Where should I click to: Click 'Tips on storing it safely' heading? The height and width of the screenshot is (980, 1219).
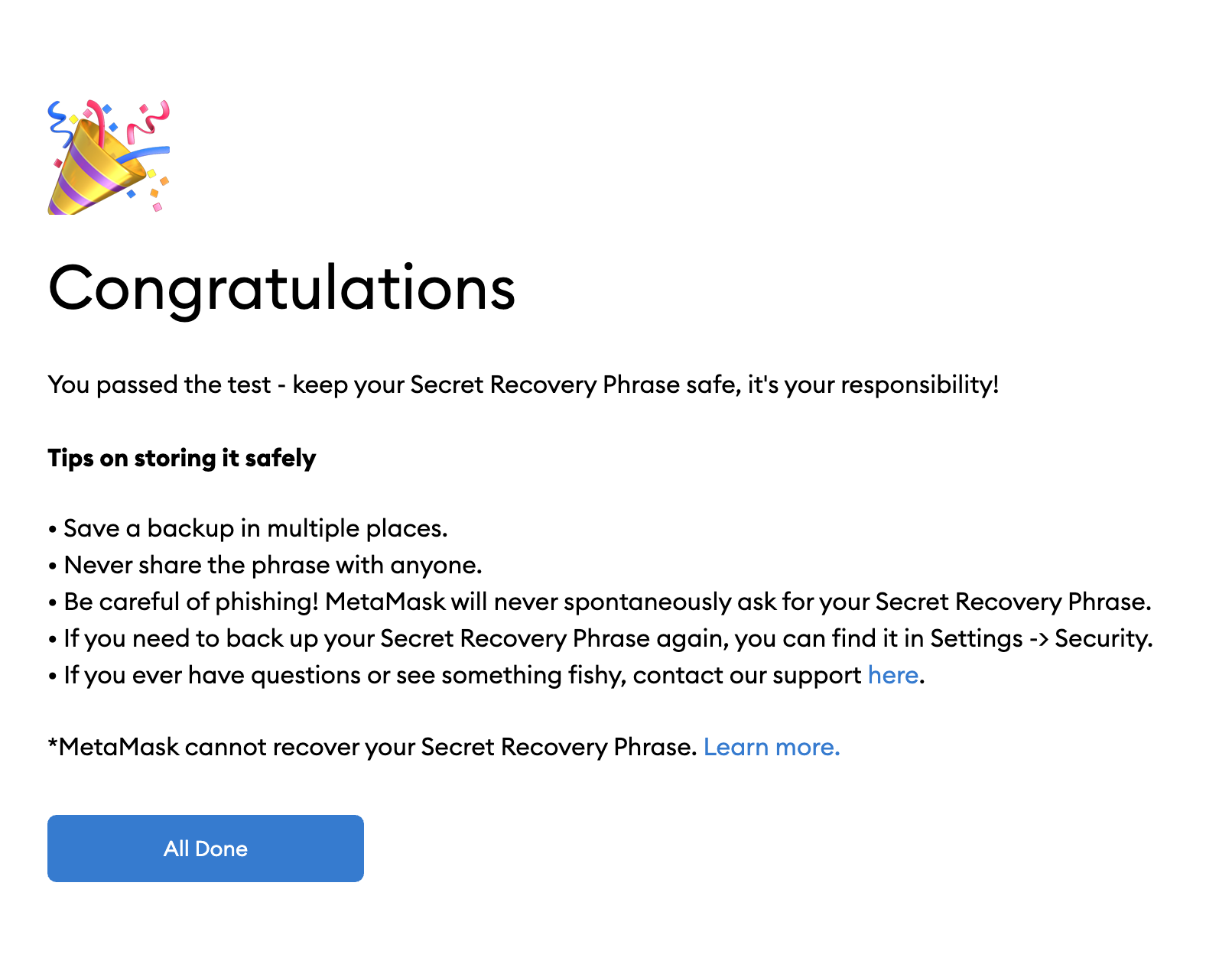pos(181,459)
